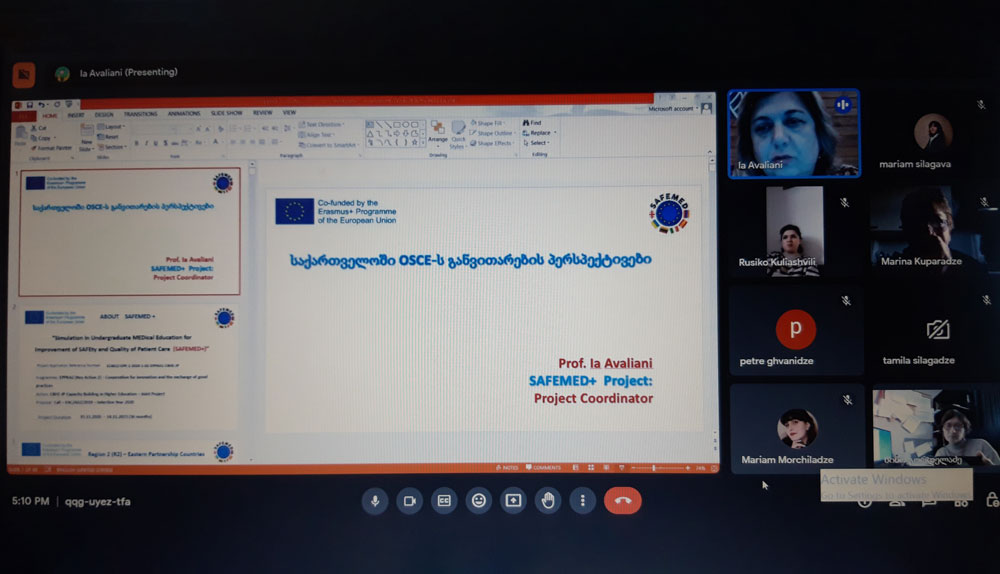Raise hand in the meeting
Image resolution: width=1000 pixels, height=574 pixels.
pos(548,501)
